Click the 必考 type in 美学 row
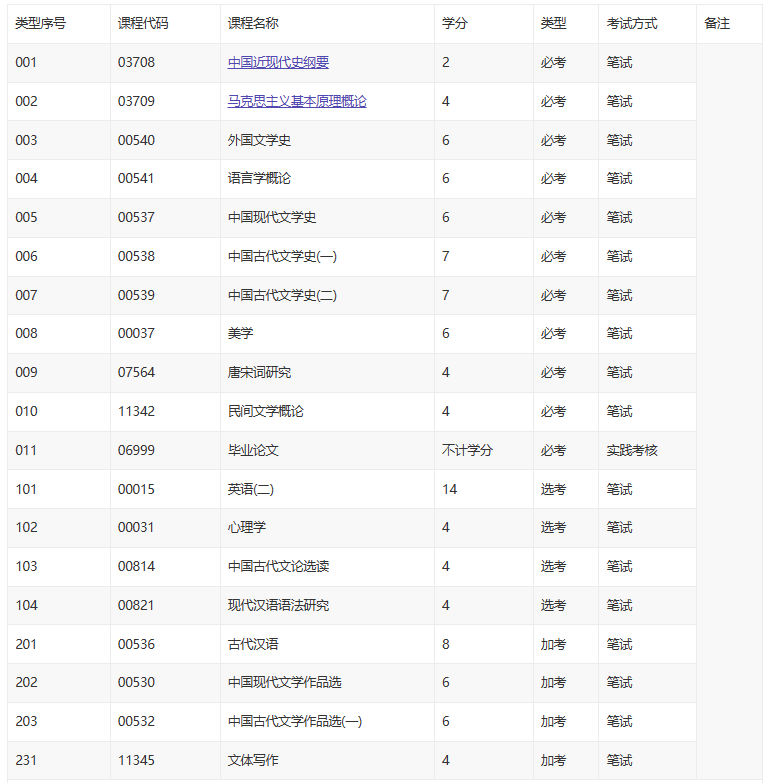768x783 pixels. tap(553, 333)
